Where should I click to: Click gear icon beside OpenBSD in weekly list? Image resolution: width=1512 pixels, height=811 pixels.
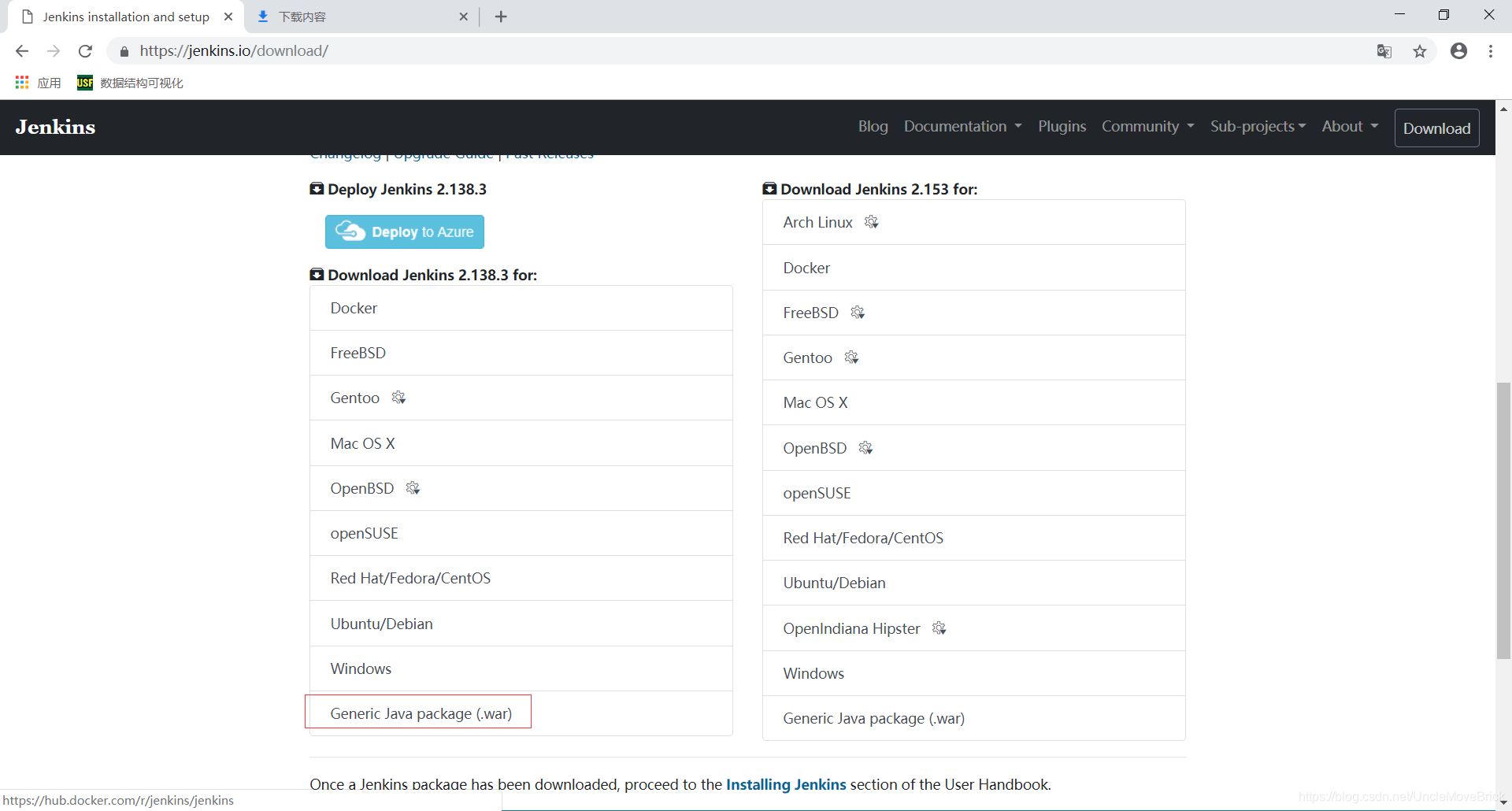point(865,448)
